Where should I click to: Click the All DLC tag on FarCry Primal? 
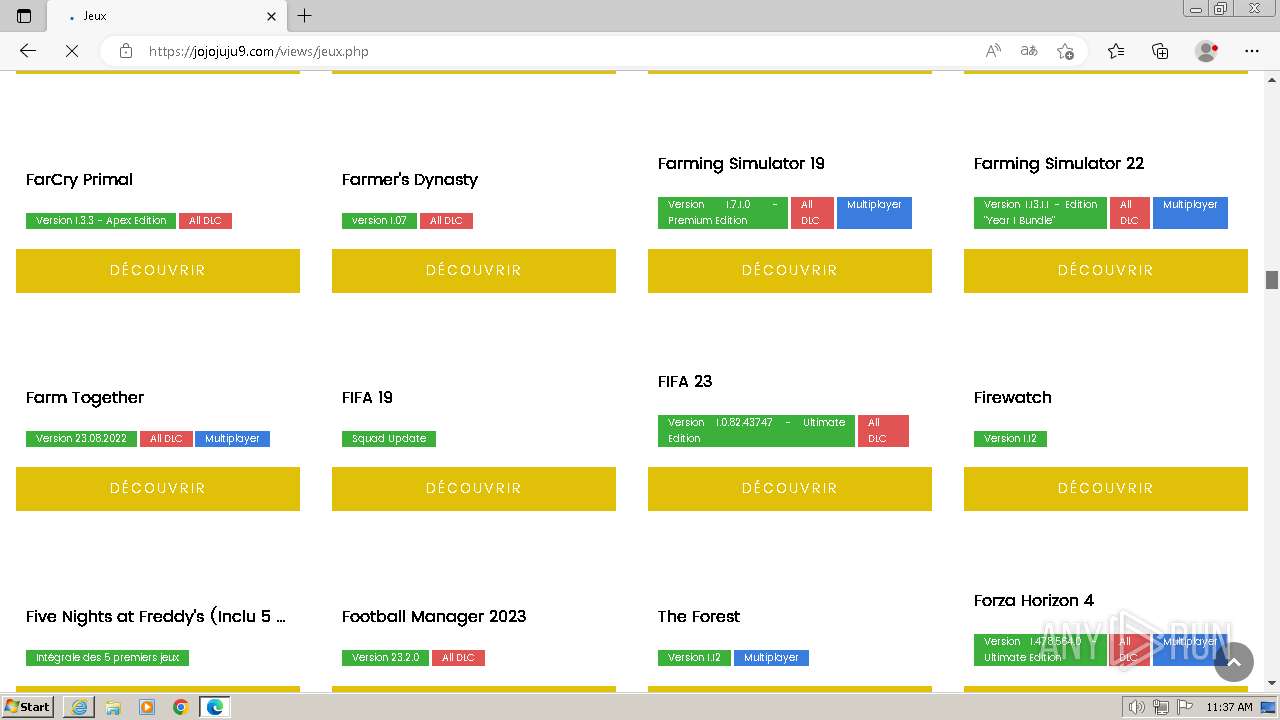pyautogui.click(x=205, y=221)
